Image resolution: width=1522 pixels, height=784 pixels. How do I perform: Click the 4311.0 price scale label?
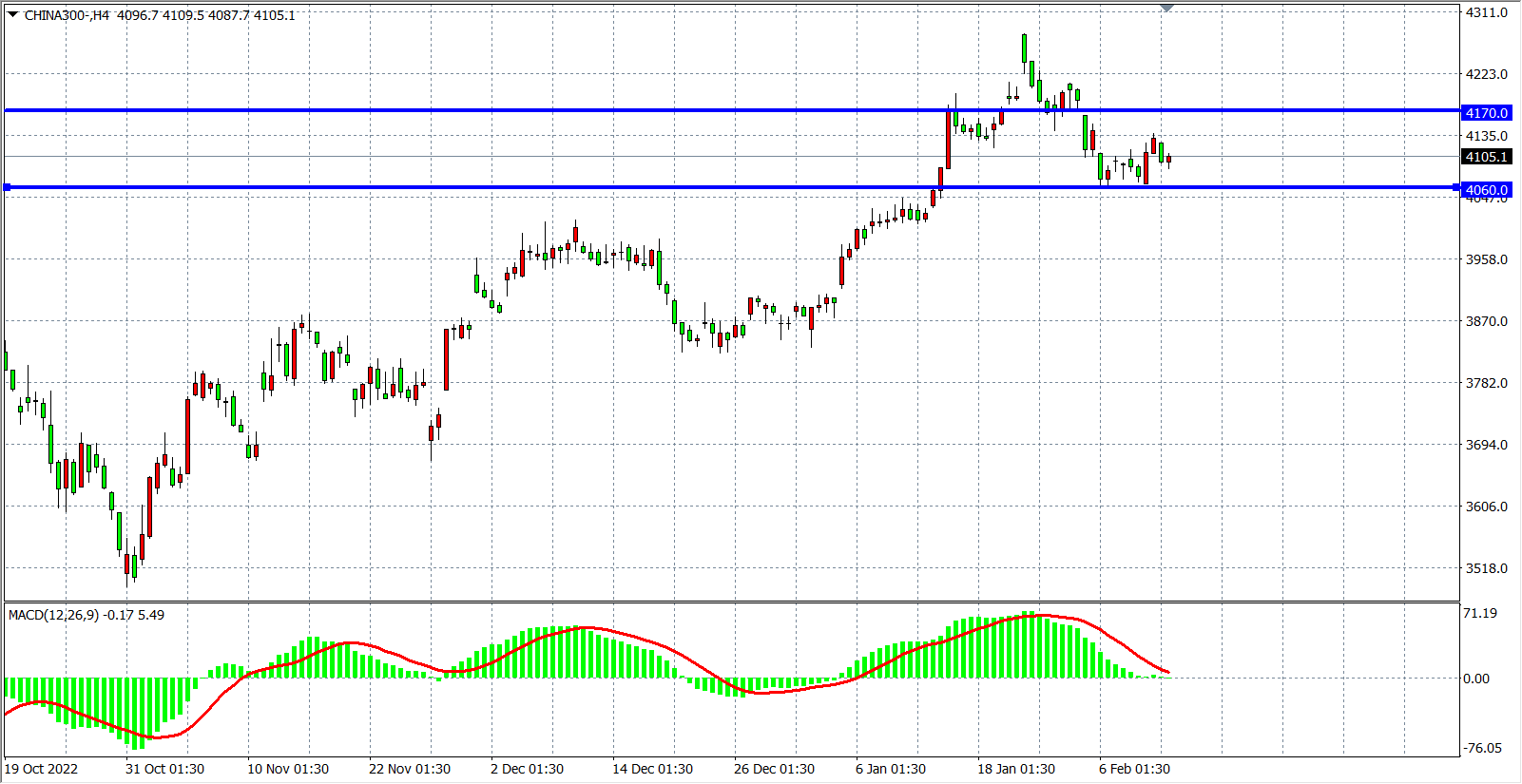(x=1486, y=13)
